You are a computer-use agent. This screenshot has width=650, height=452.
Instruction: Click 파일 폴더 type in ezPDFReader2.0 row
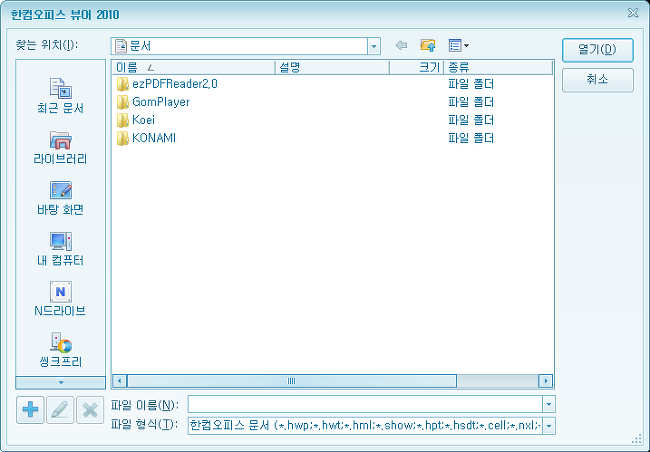[471, 84]
